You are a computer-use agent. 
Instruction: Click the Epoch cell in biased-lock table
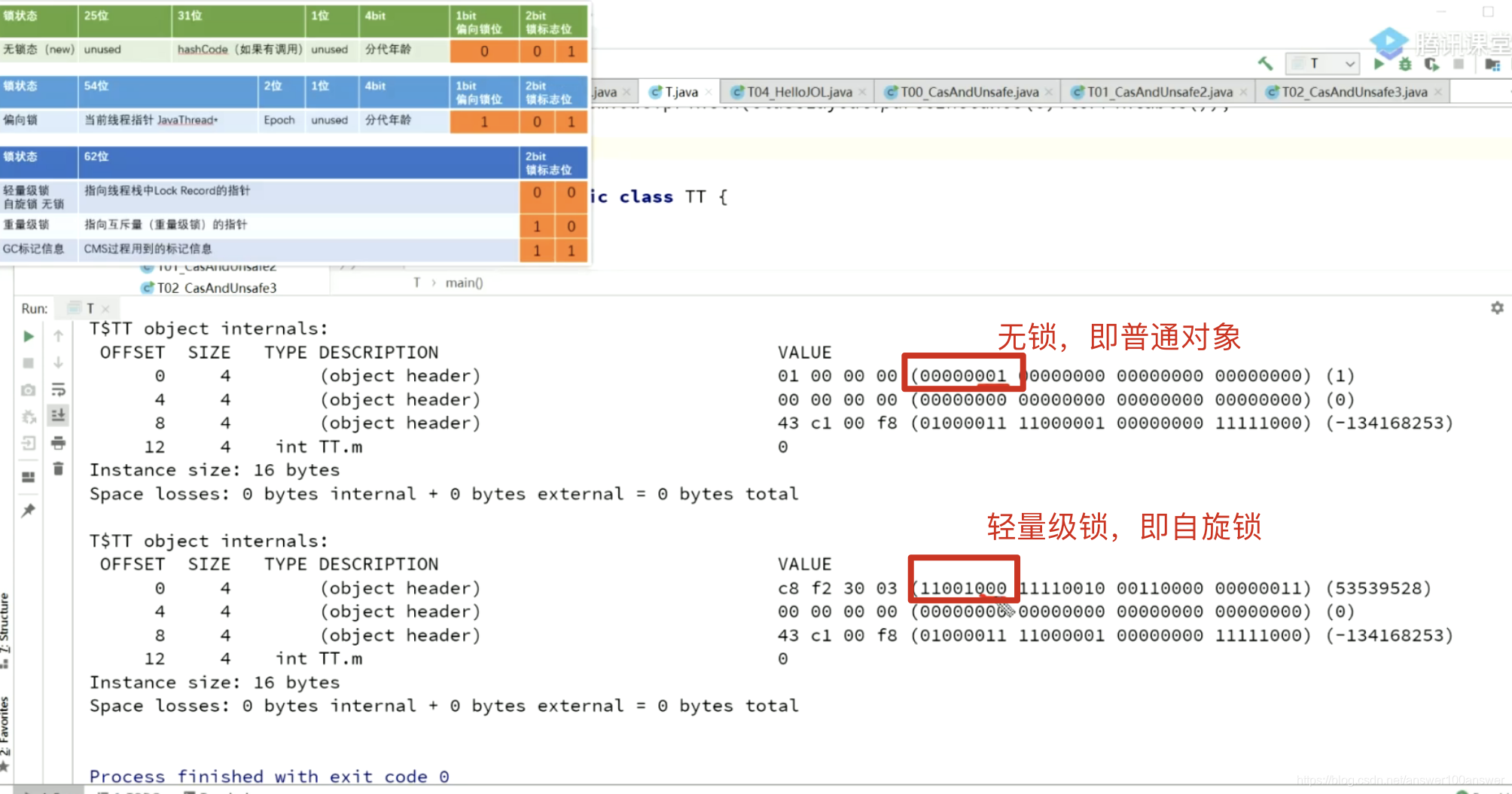pos(279,121)
